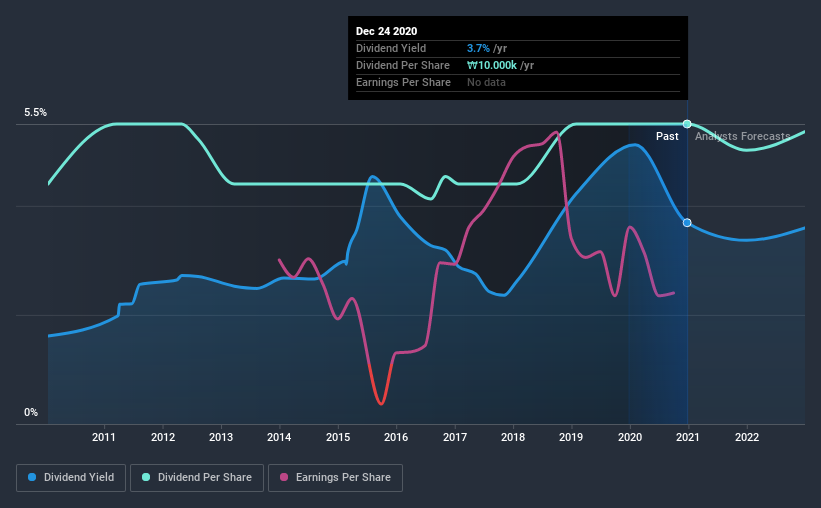Click the 2019 x-axis label
Image resolution: width=821 pixels, height=508 pixels.
click(x=571, y=437)
